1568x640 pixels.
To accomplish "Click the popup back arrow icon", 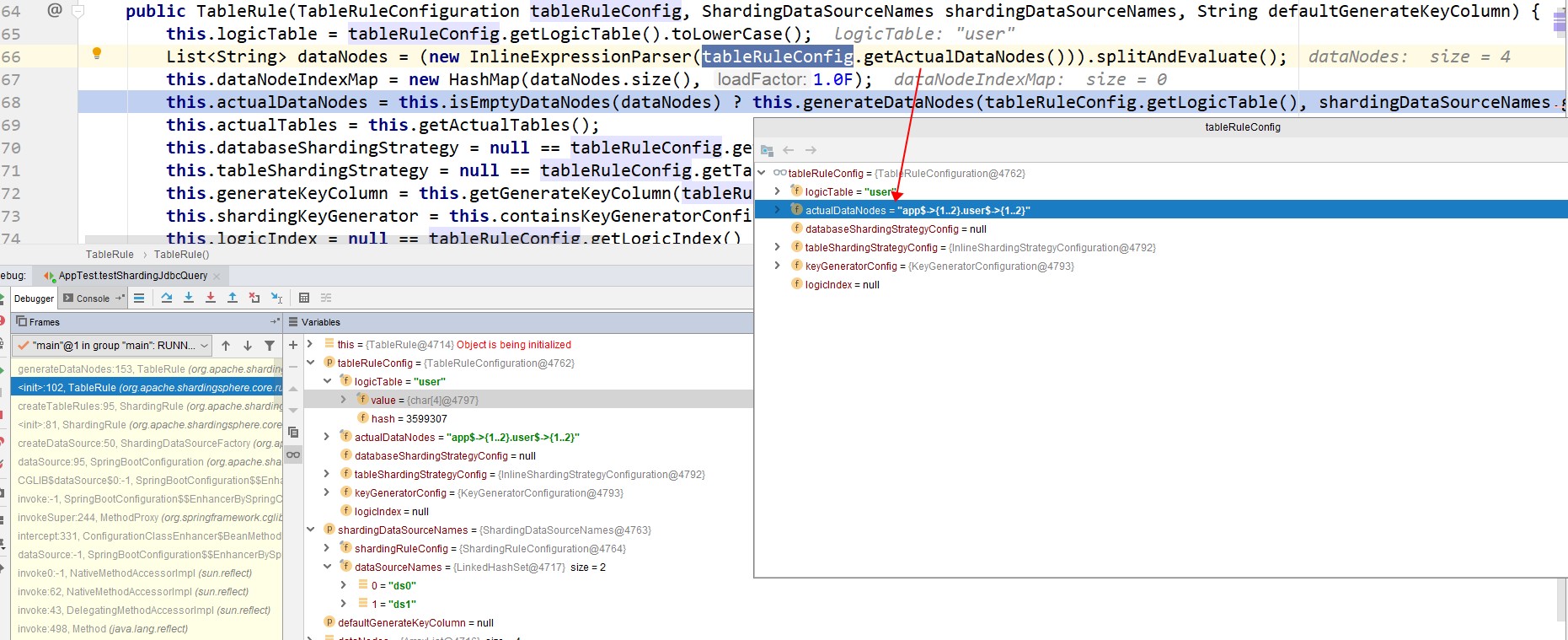I will (789, 150).
